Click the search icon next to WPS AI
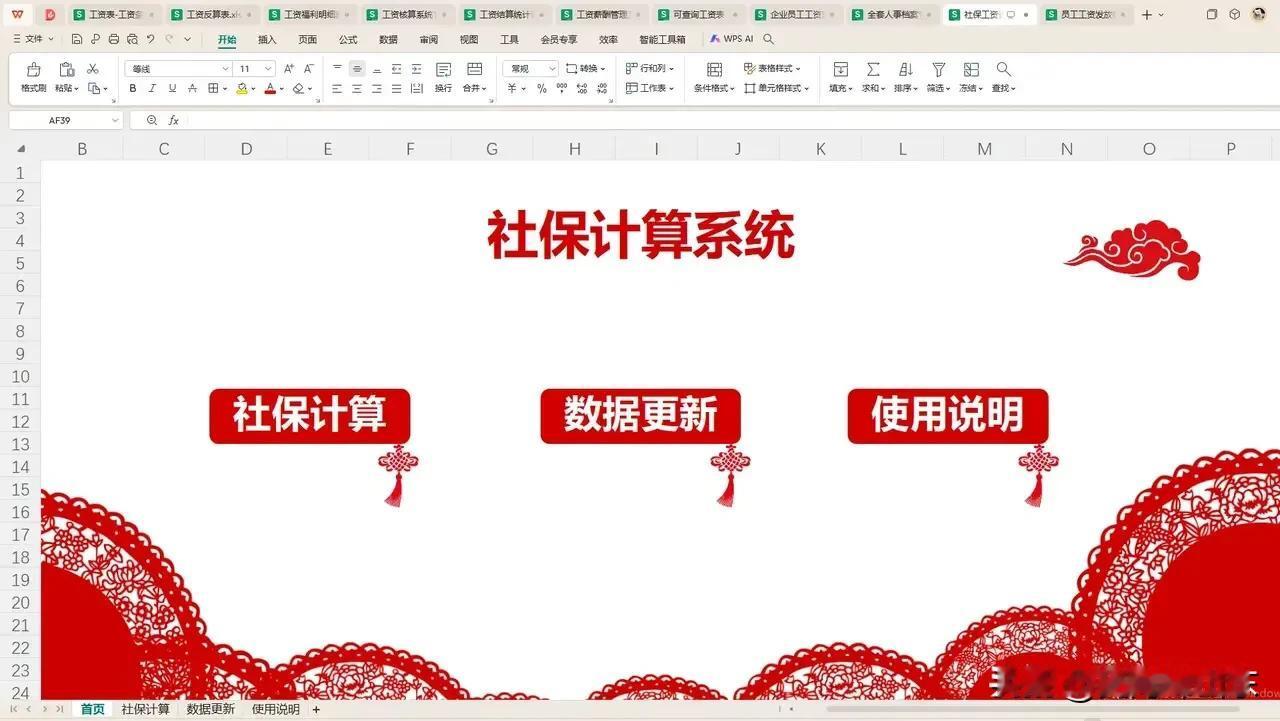This screenshot has width=1280, height=721. 769,40
